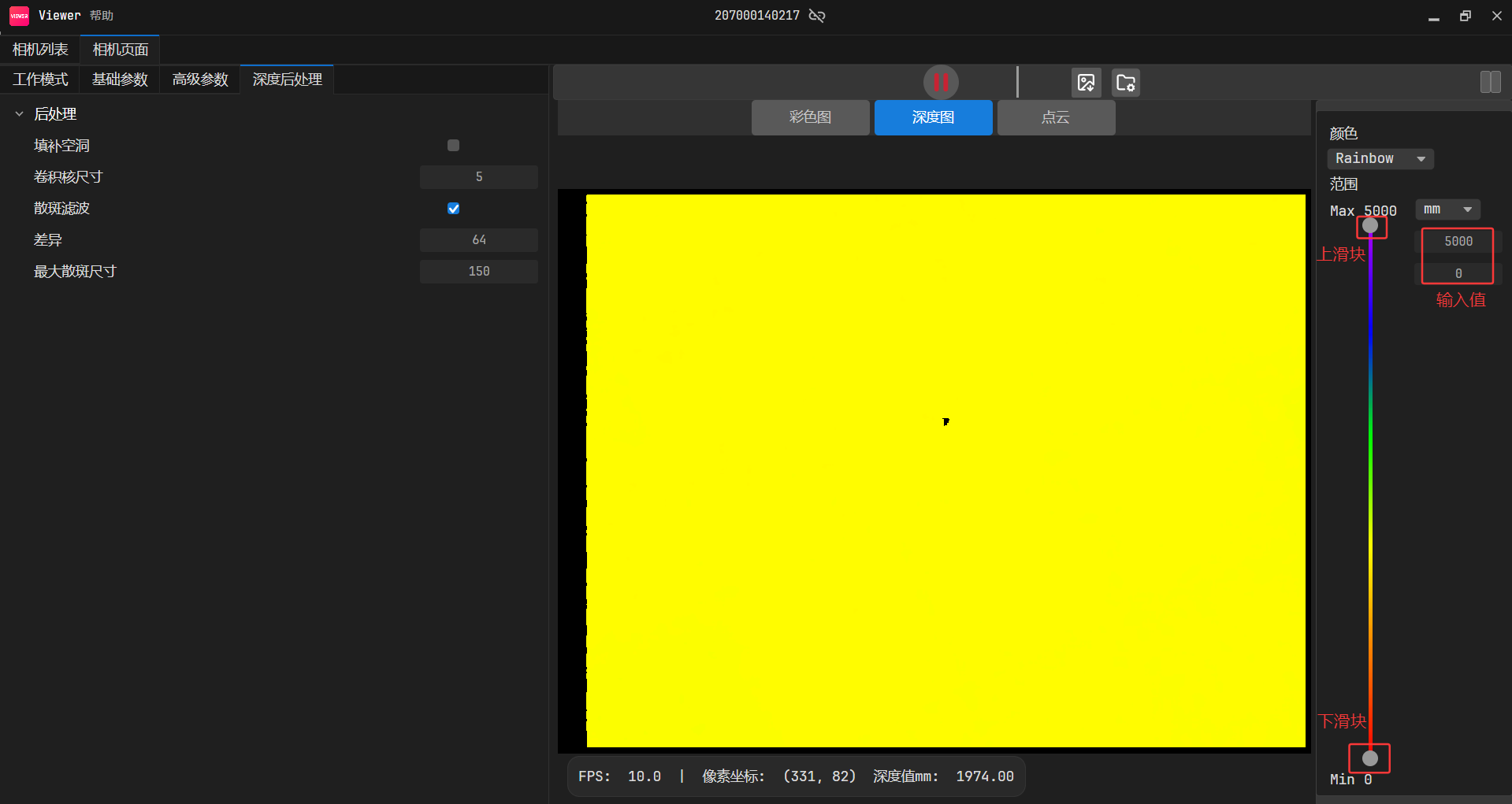Disable the 散斑滤波 checkbox
Viewport: 1512px width, 804px height.
453,208
